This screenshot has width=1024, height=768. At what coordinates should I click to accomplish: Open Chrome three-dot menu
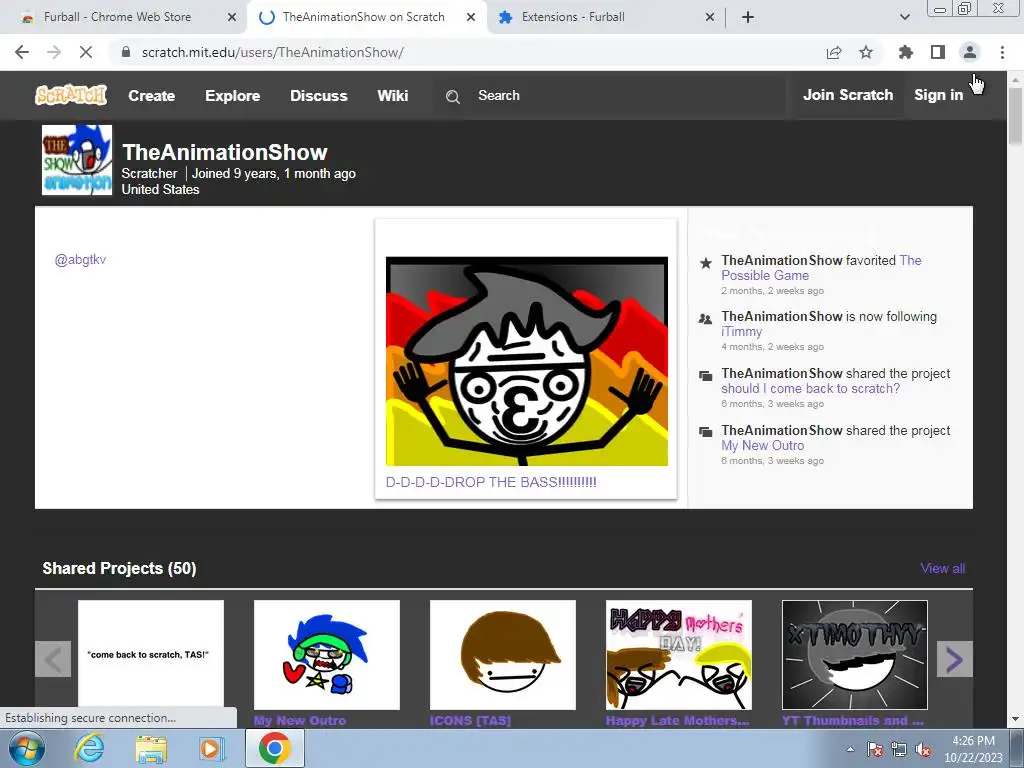[1002, 52]
